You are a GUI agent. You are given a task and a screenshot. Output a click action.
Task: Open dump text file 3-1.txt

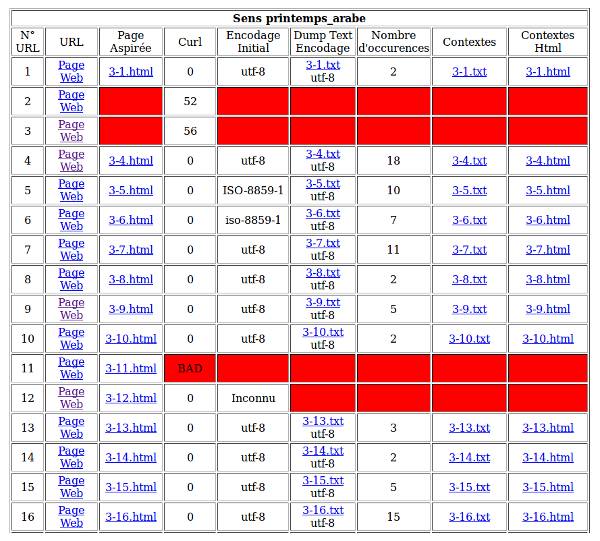[323, 65]
